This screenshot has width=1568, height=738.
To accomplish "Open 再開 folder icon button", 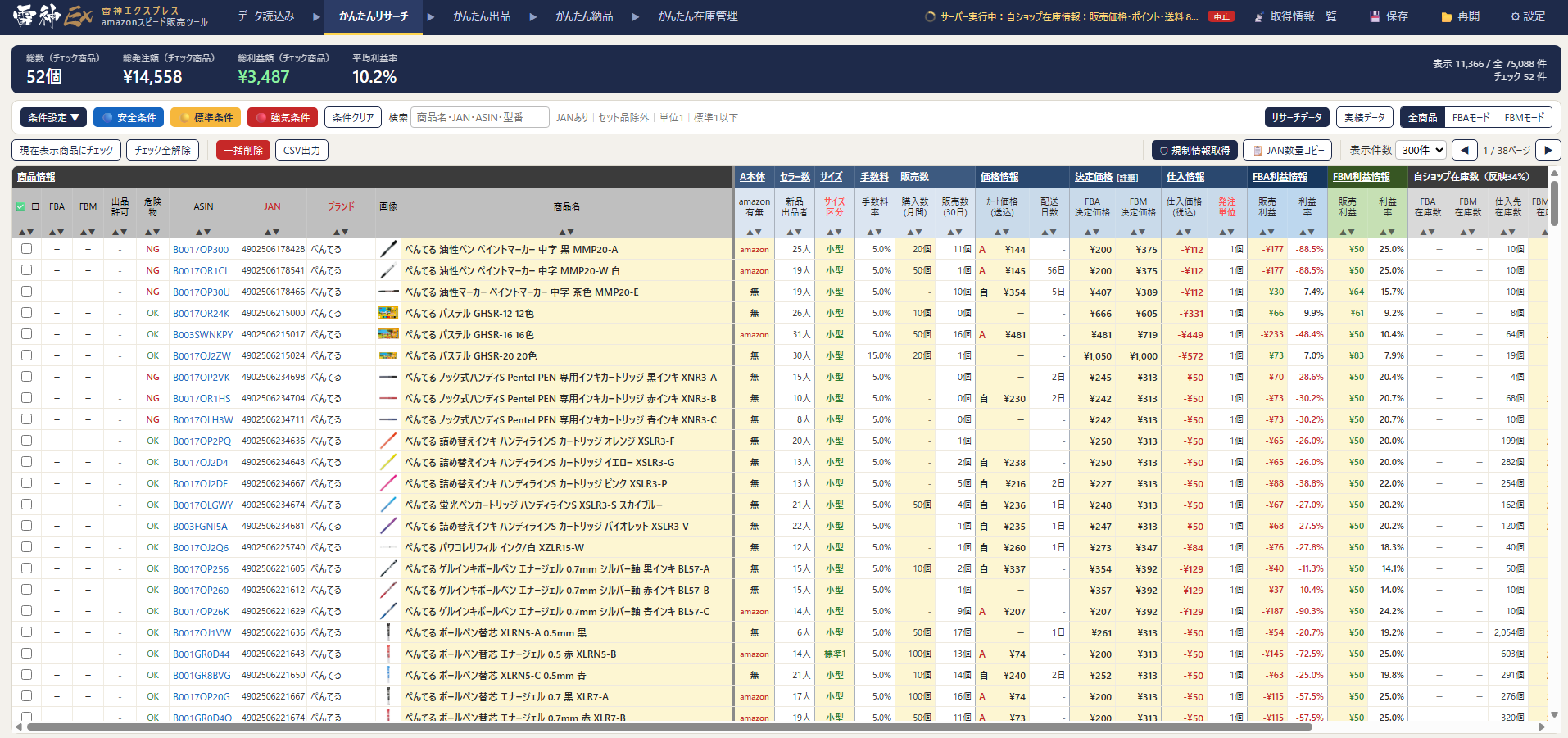I will [1461, 16].
